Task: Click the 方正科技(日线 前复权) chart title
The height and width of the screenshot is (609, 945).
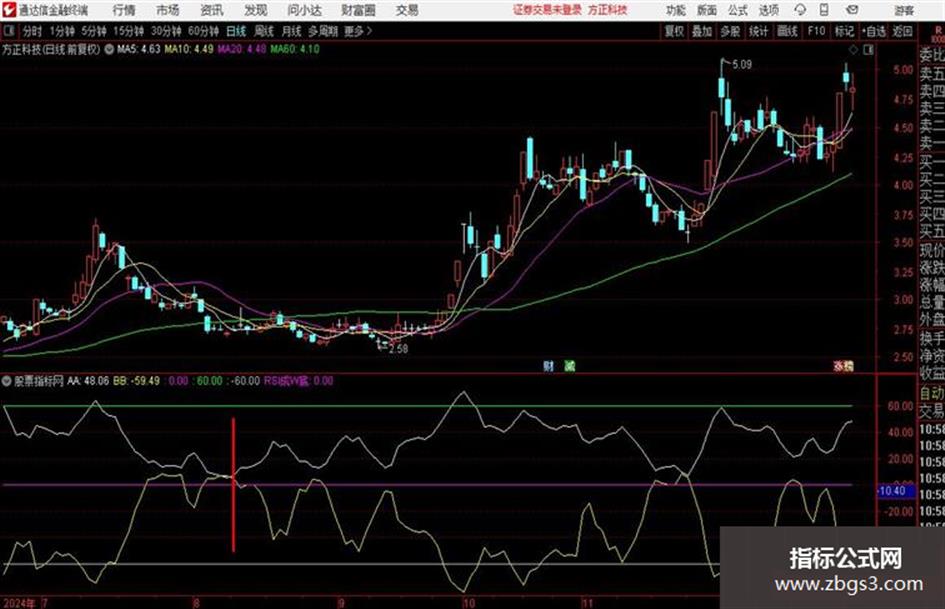Action: point(51,49)
